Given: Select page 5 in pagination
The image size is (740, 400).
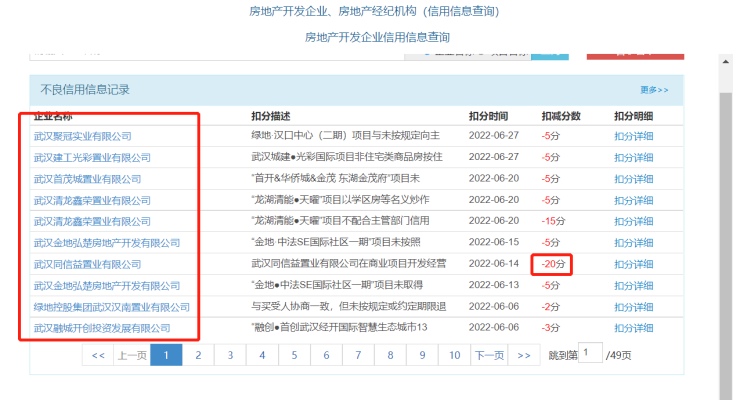Looking at the screenshot, I should click(x=294, y=355).
